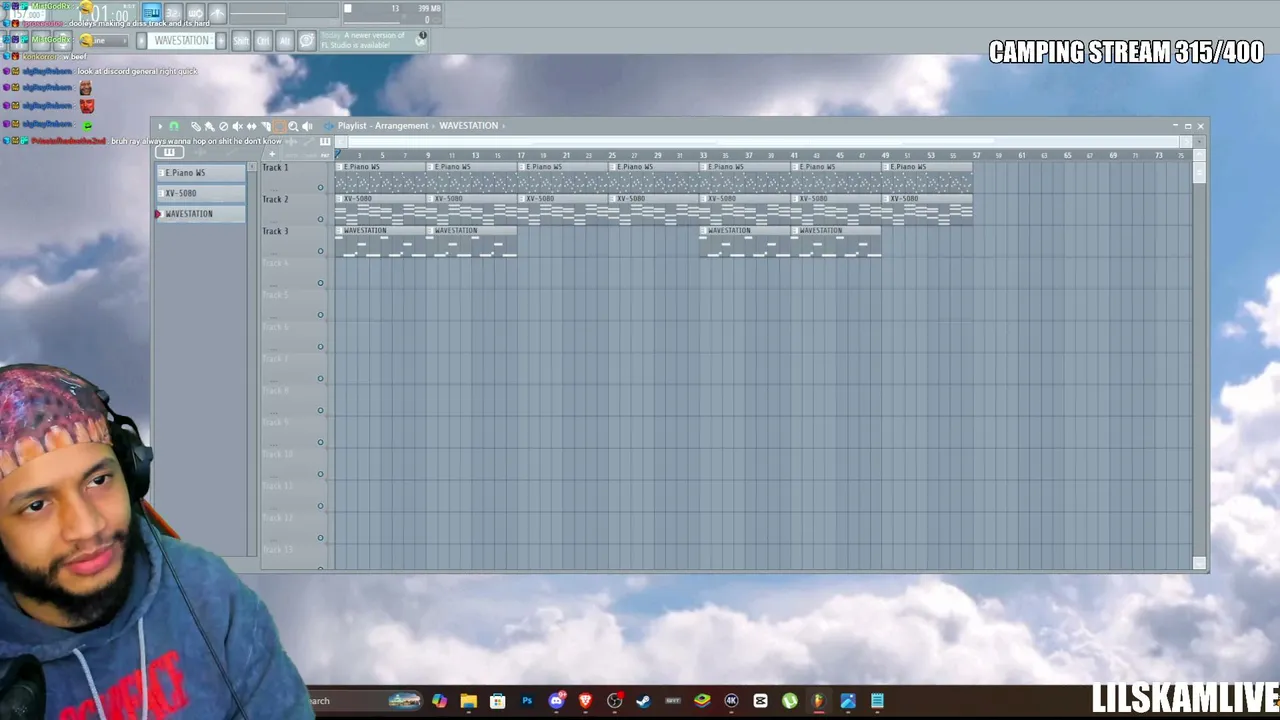Select the Draw pencil tool
The height and width of the screenshot is (720, 1280).
coord(196,126)
